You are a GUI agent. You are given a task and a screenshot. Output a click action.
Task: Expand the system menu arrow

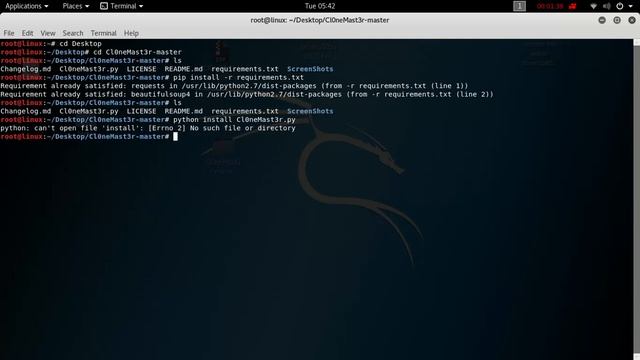coord(630,6)
